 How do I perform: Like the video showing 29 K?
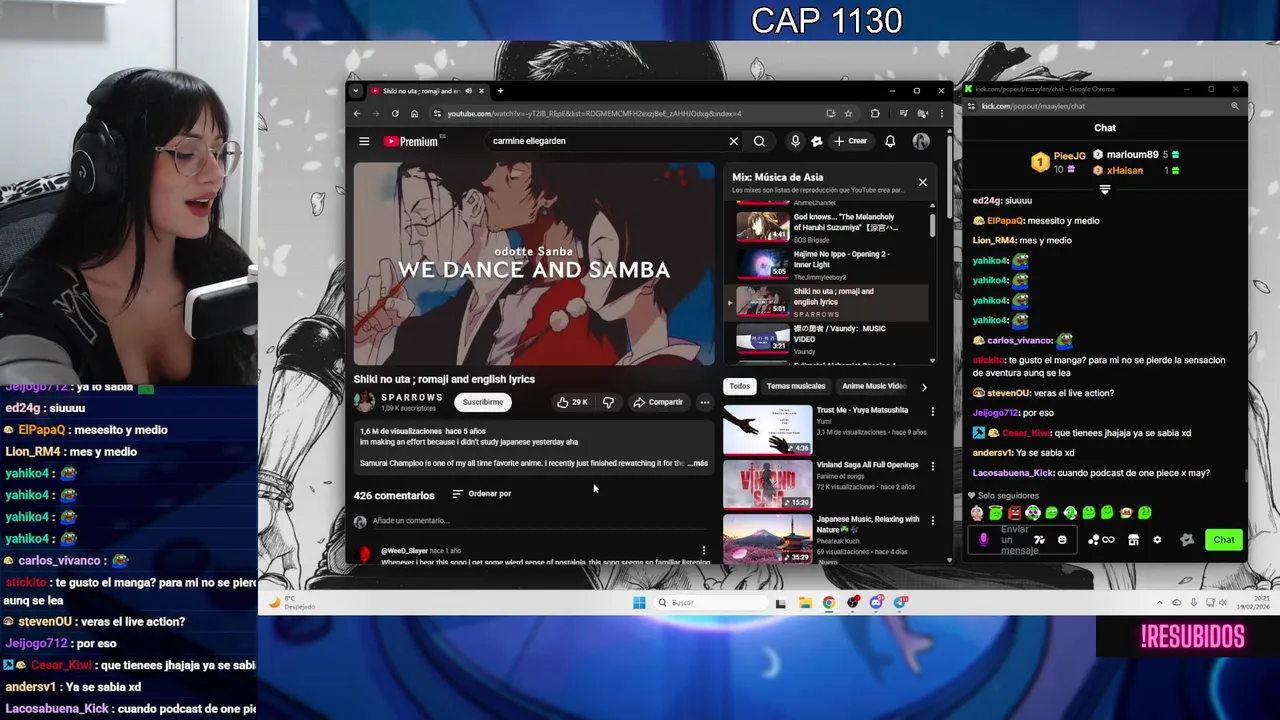pyautogui.click(x=572, y=402)
